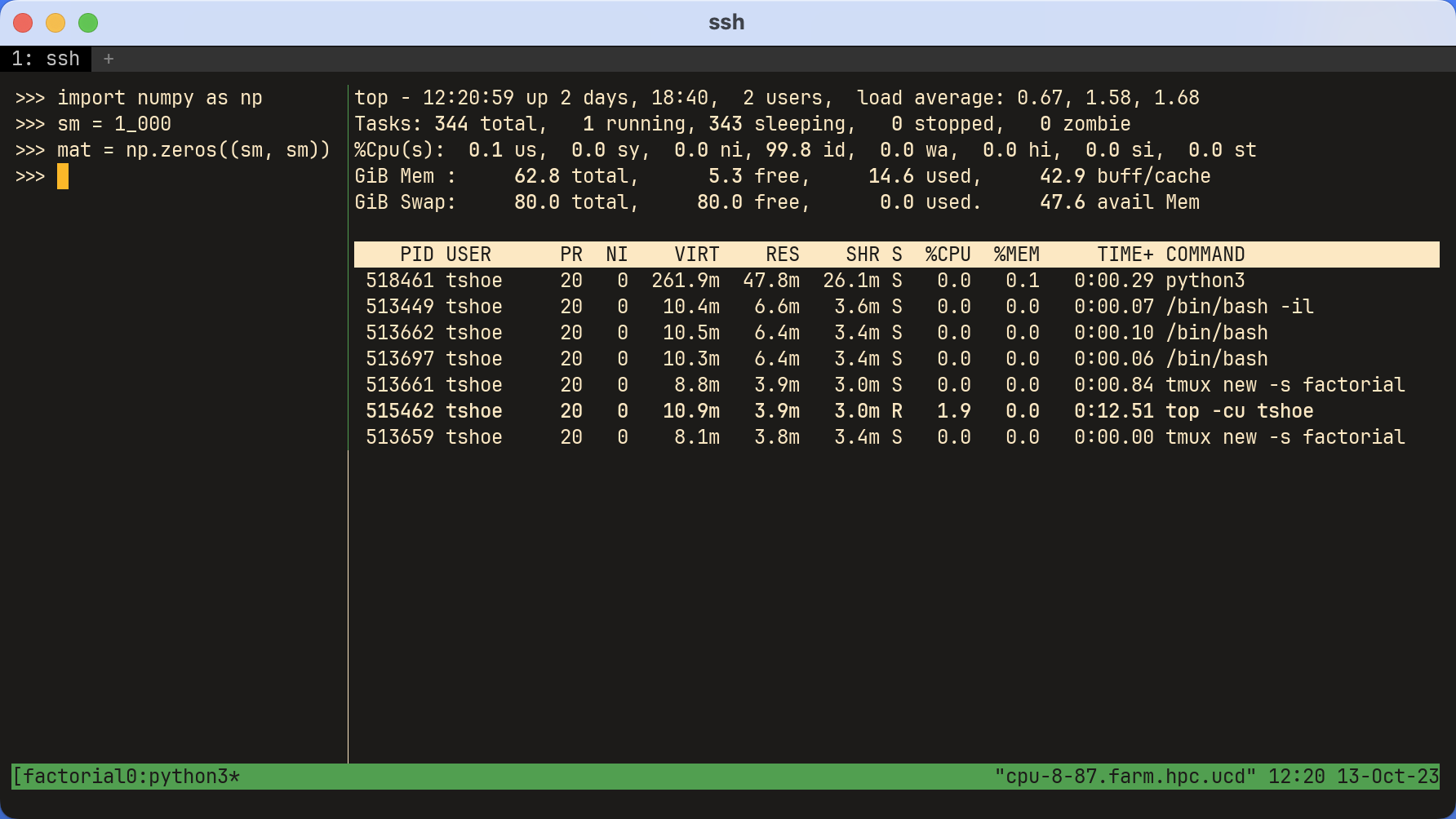This screenshot has height=819, width=1456.
Task: Click the COMMAND column header
Action: coord(1205,255)
